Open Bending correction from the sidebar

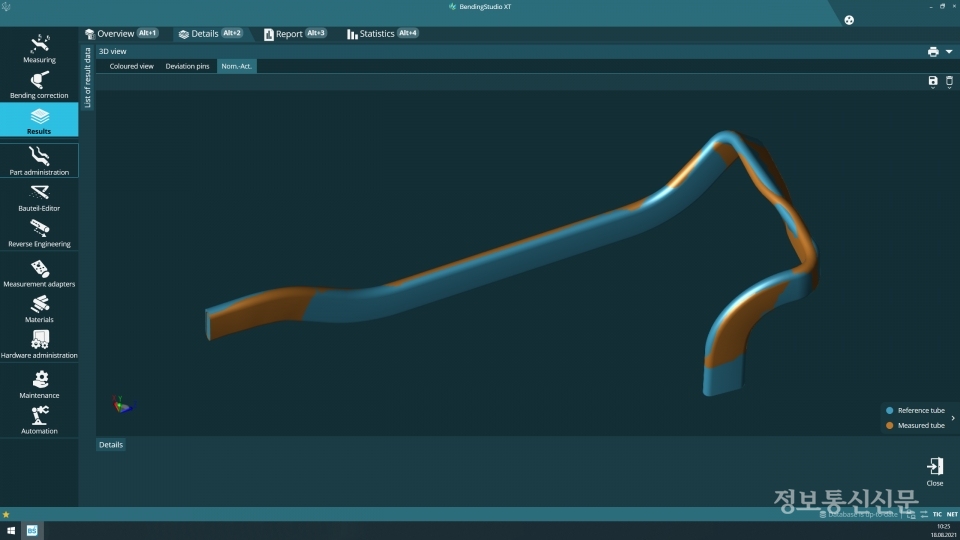(x=39, y=84)
